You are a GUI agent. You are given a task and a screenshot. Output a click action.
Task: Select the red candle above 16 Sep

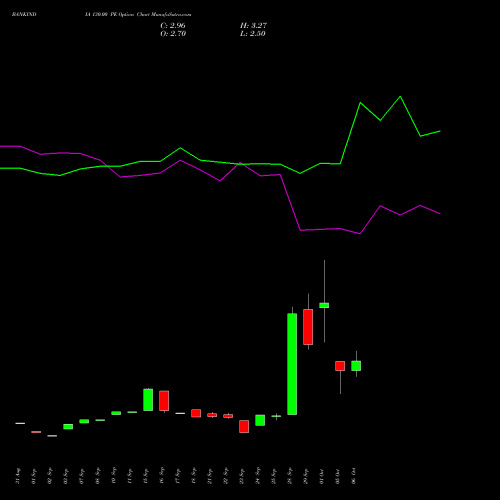click(x=164, y=401)
